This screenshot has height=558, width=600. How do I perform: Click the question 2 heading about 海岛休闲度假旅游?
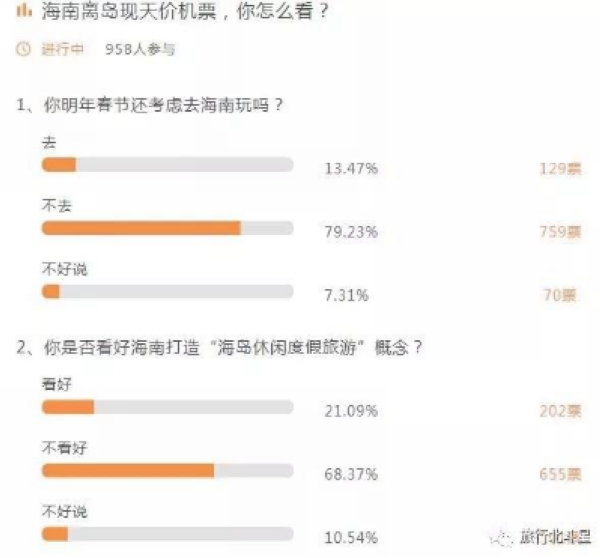[x=220, y=348]
